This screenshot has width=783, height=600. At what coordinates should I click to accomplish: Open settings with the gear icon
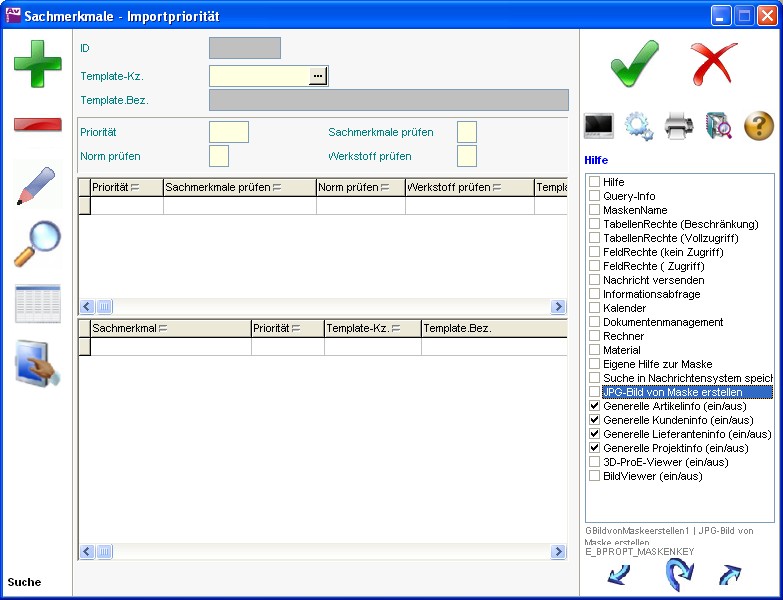point(639,126)
